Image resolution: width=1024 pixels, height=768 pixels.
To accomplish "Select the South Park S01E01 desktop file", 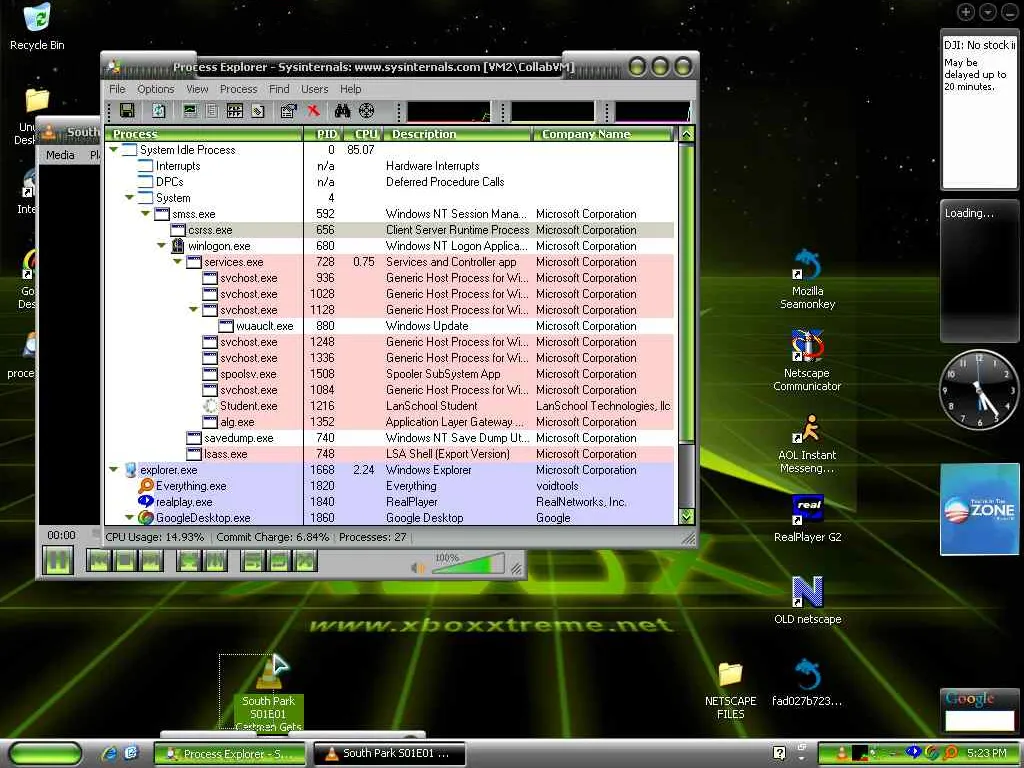I will tap(268, 694).
